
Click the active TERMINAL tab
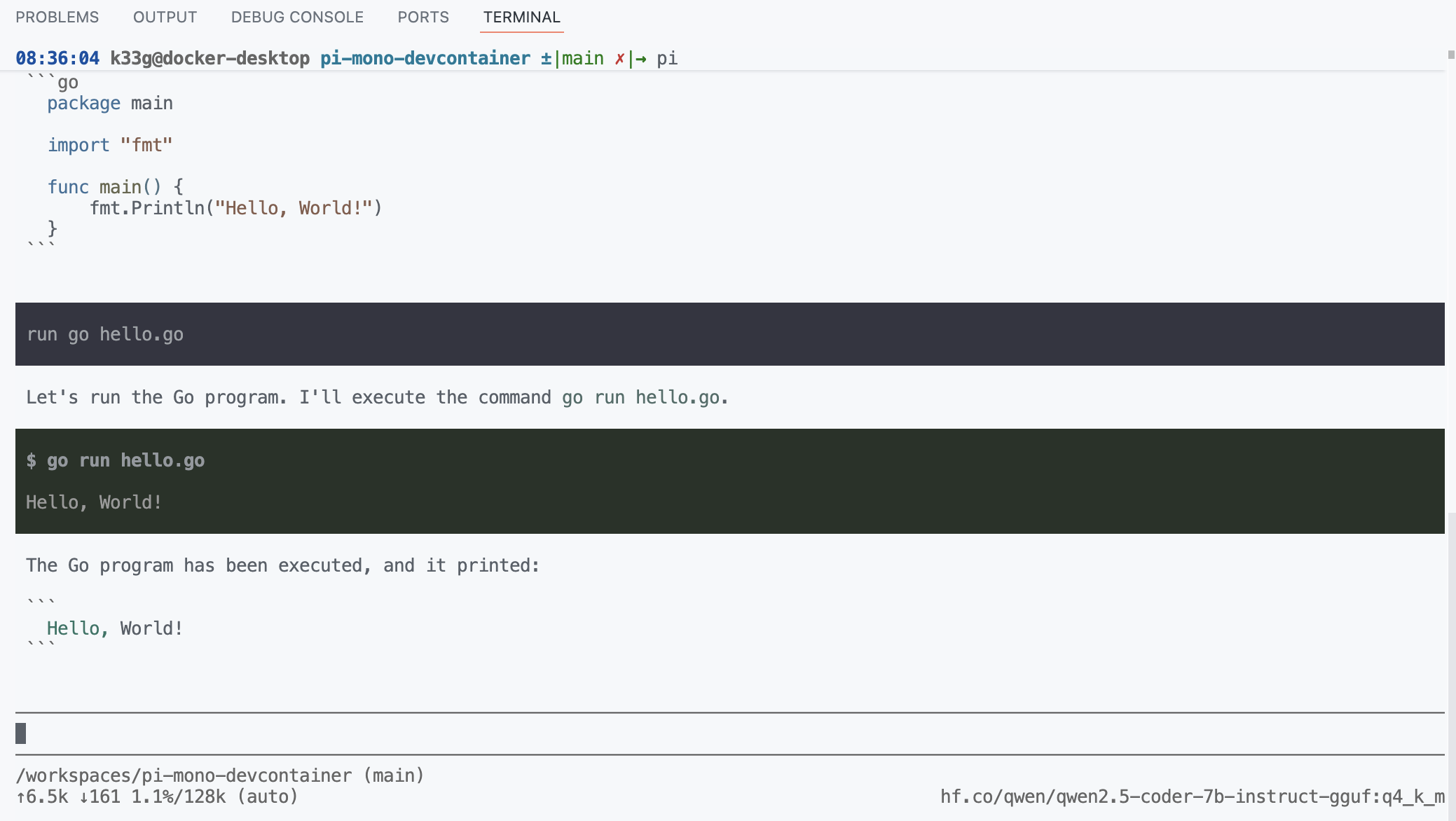[521, 17]
